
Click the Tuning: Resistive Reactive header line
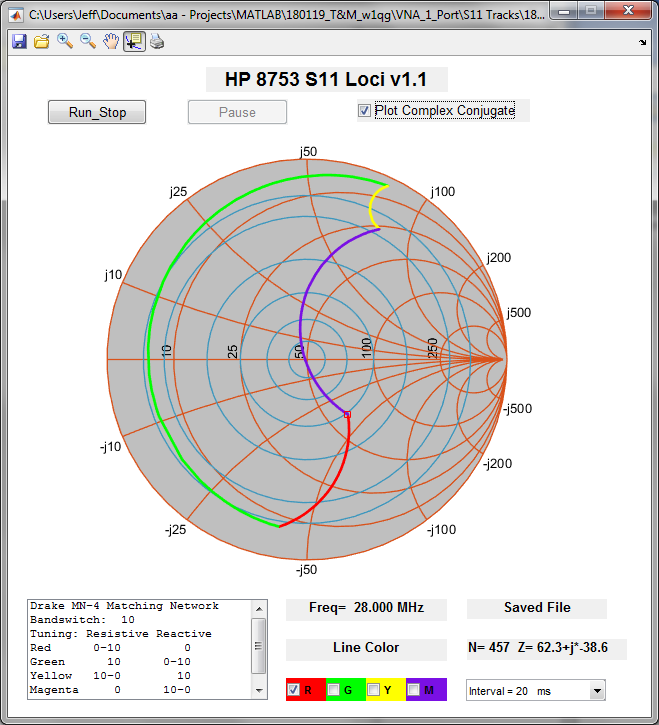point(121,633)
